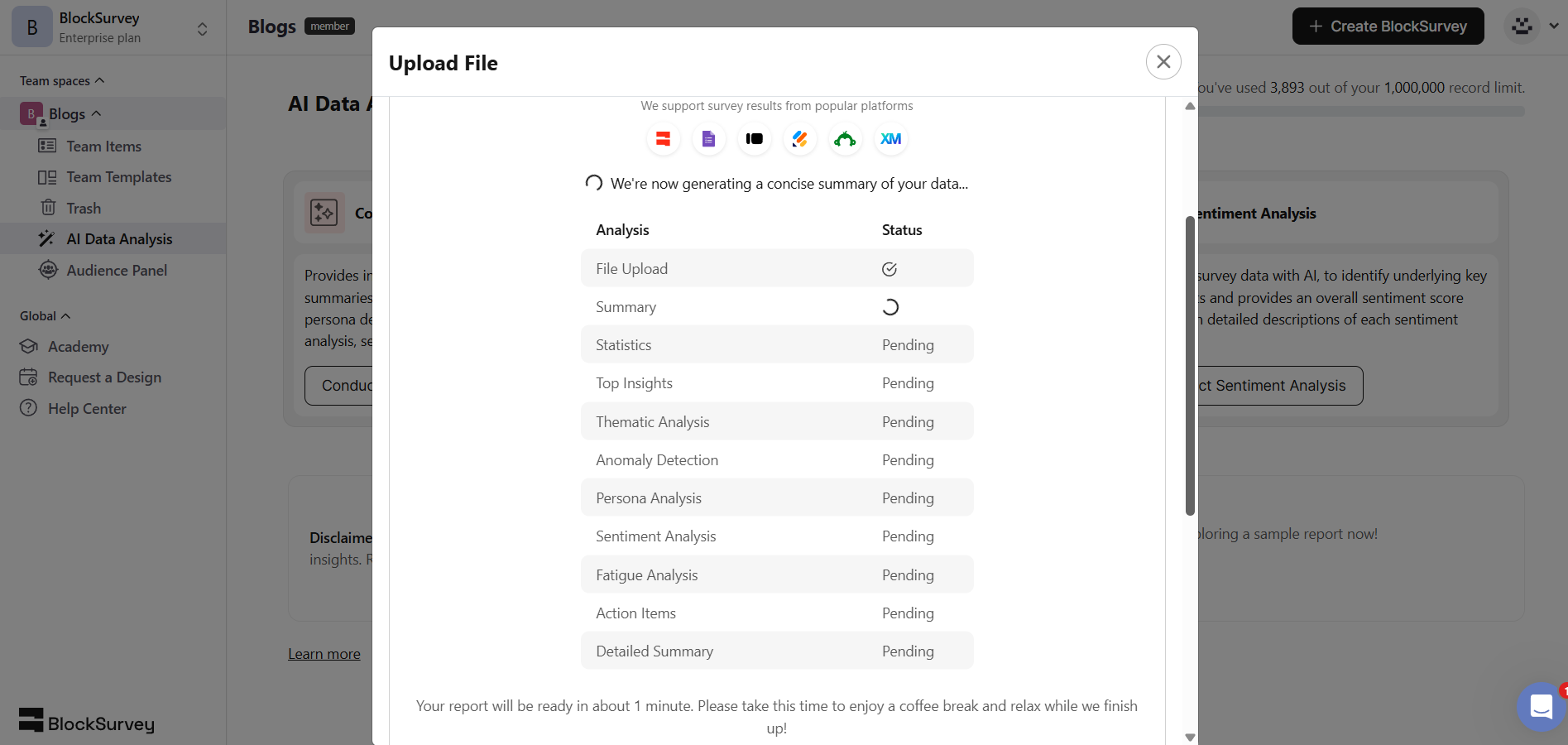Click the File Upload completed checkmark icon
The image size is (1568, 745).
pyautogui.click(x=889, y=269)
